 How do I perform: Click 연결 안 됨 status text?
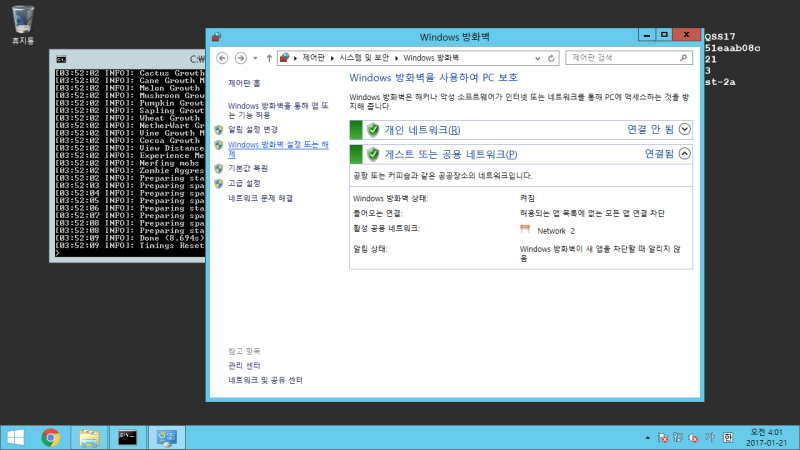point(650,130)
